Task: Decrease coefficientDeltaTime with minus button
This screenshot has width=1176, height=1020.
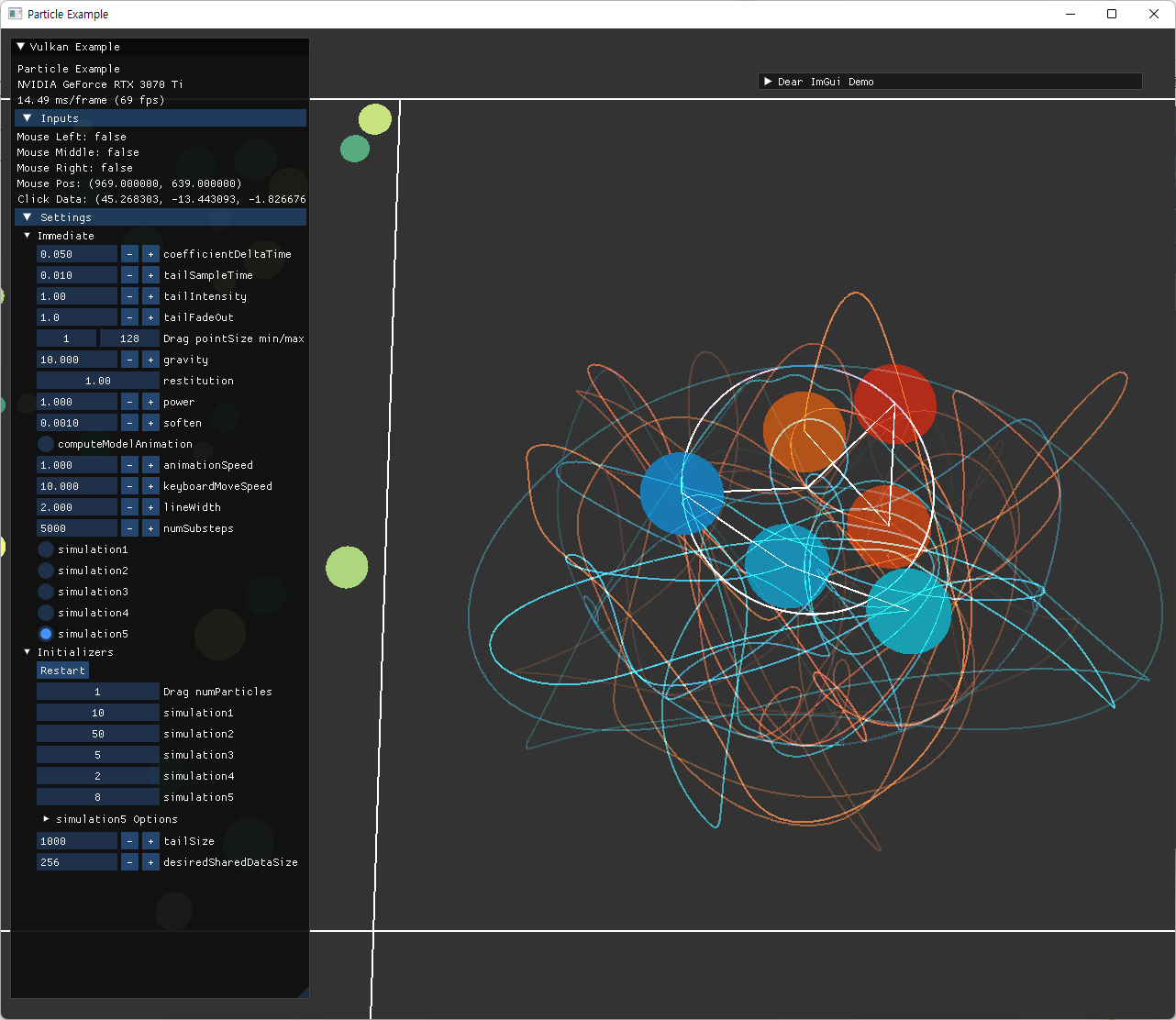Action: 129,254
